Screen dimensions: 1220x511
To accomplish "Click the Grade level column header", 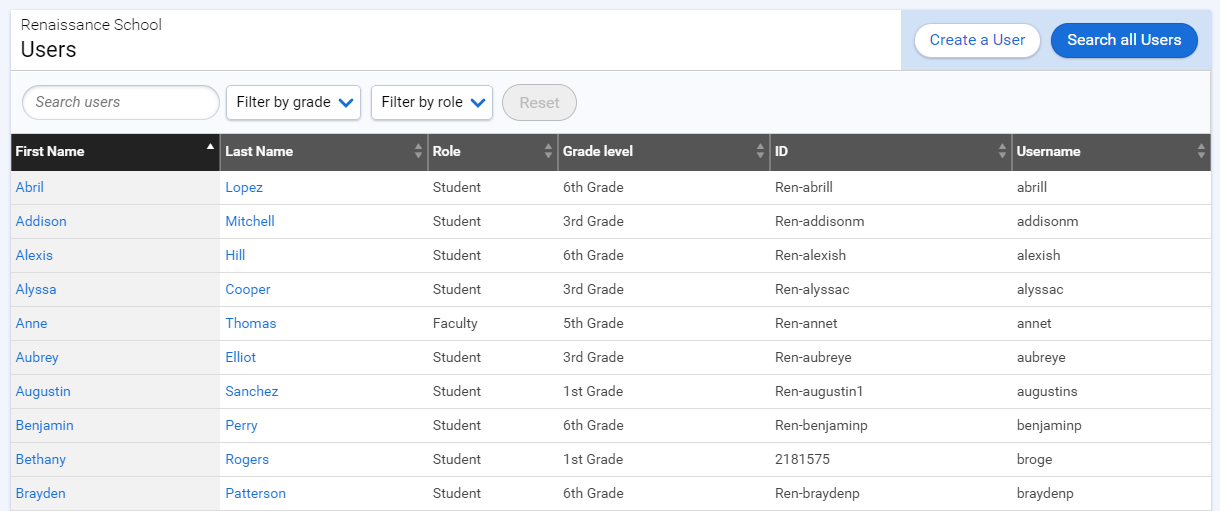I will point(664,152).
